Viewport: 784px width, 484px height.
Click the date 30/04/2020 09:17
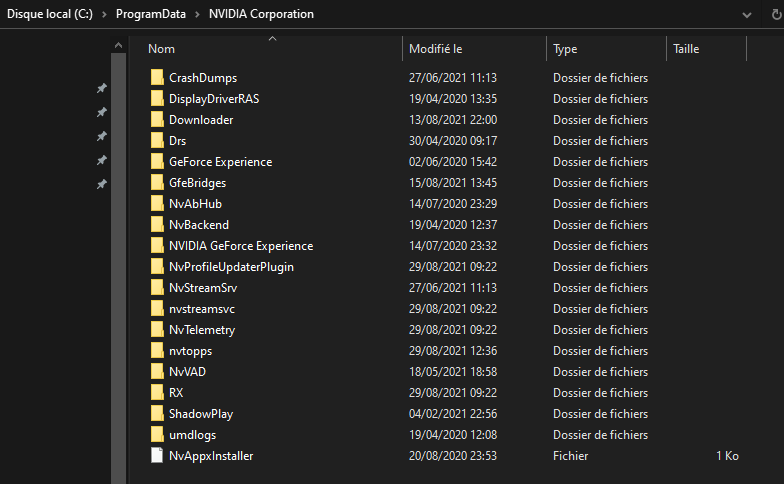453,140
